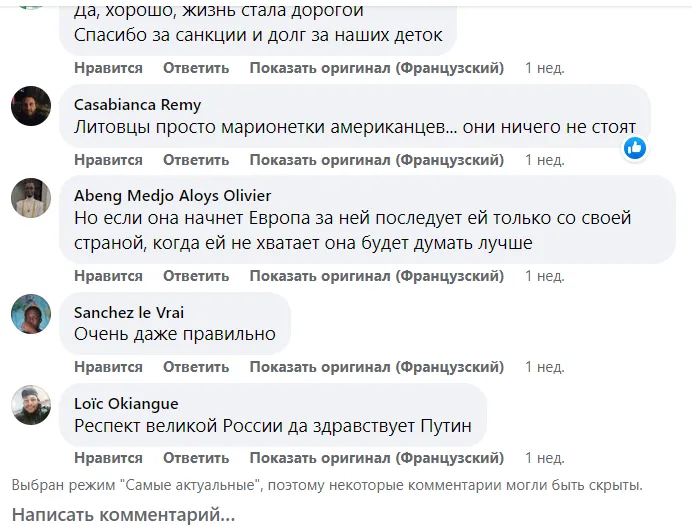
Task: Open Abeng Medjo Aloys Olivier's avatar
Action: pos(31,197)
